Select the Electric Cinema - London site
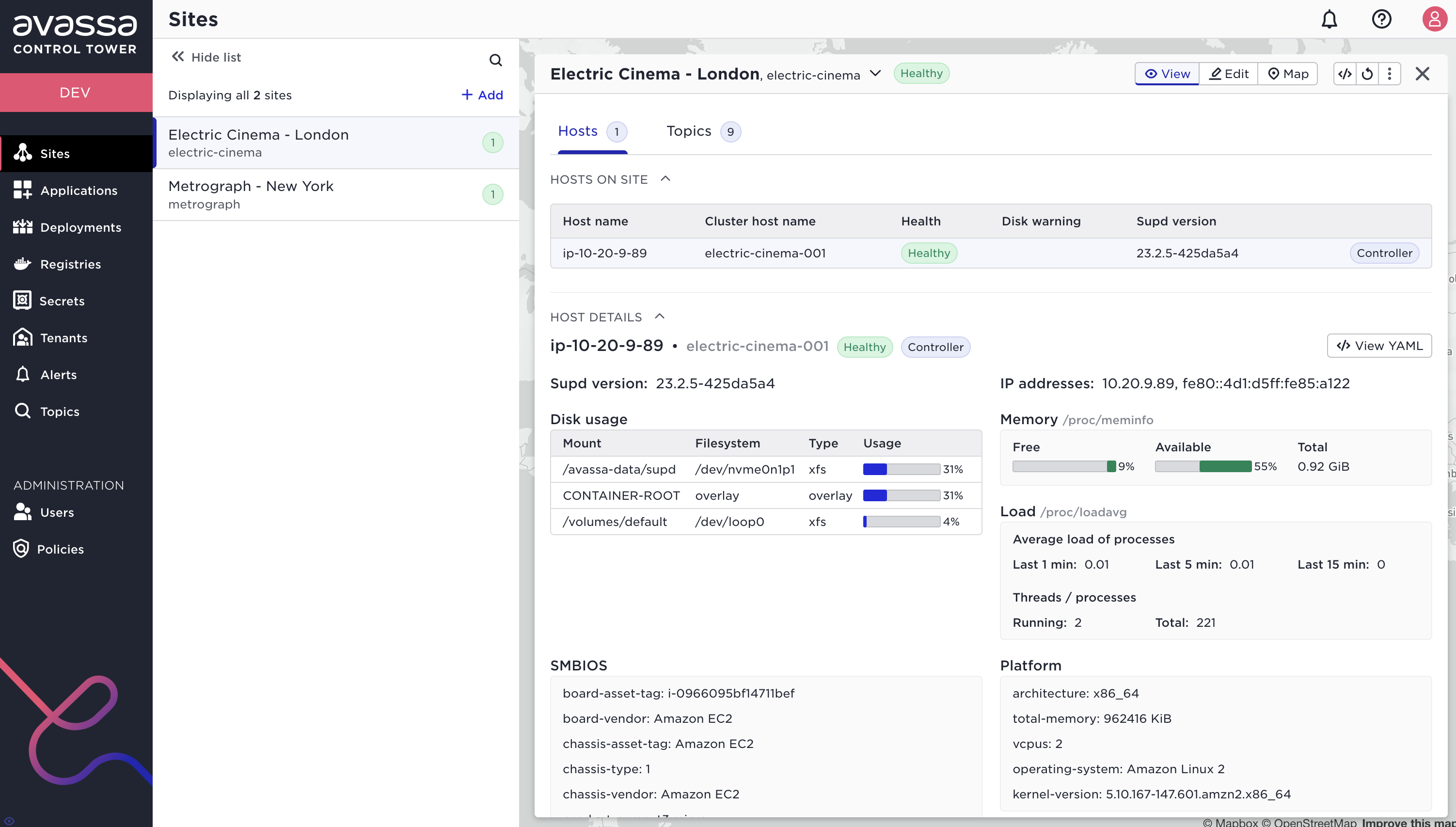This screenshot has height=827, width=1456. coord(336,143)
